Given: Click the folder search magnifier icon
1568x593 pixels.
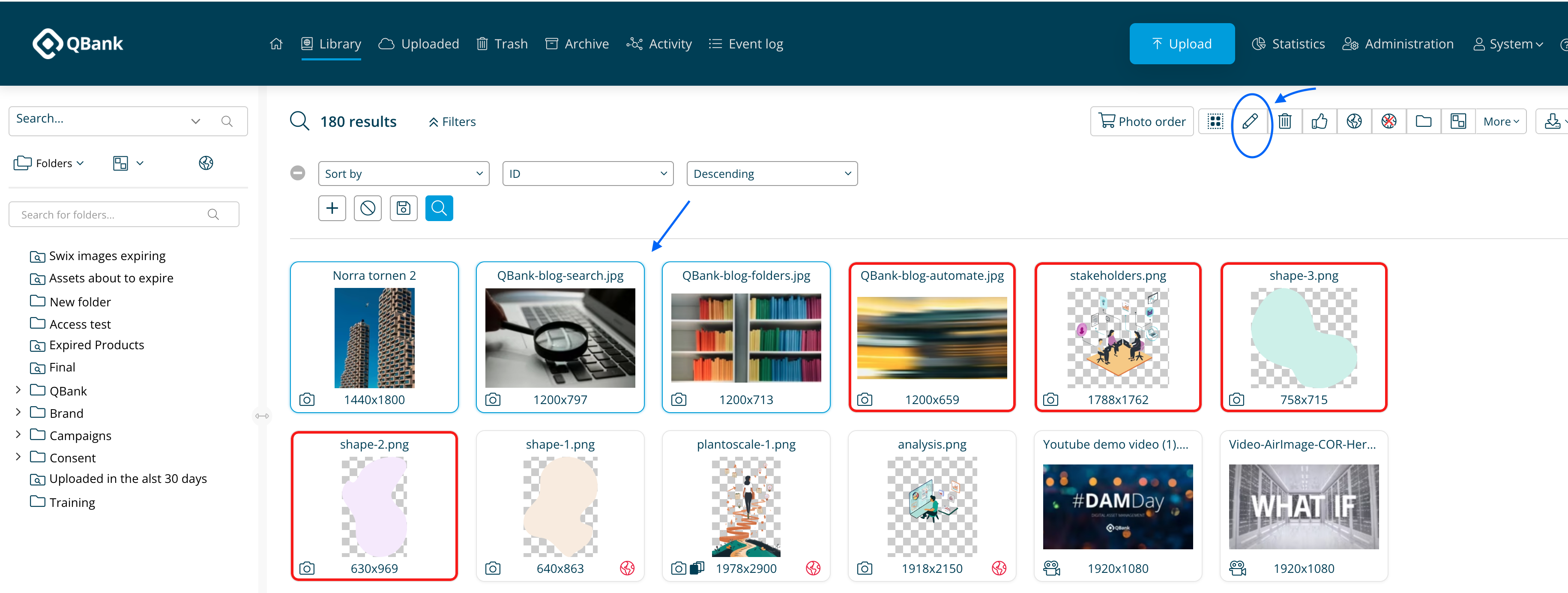Looking at the screenshot, I should (213, 214).
